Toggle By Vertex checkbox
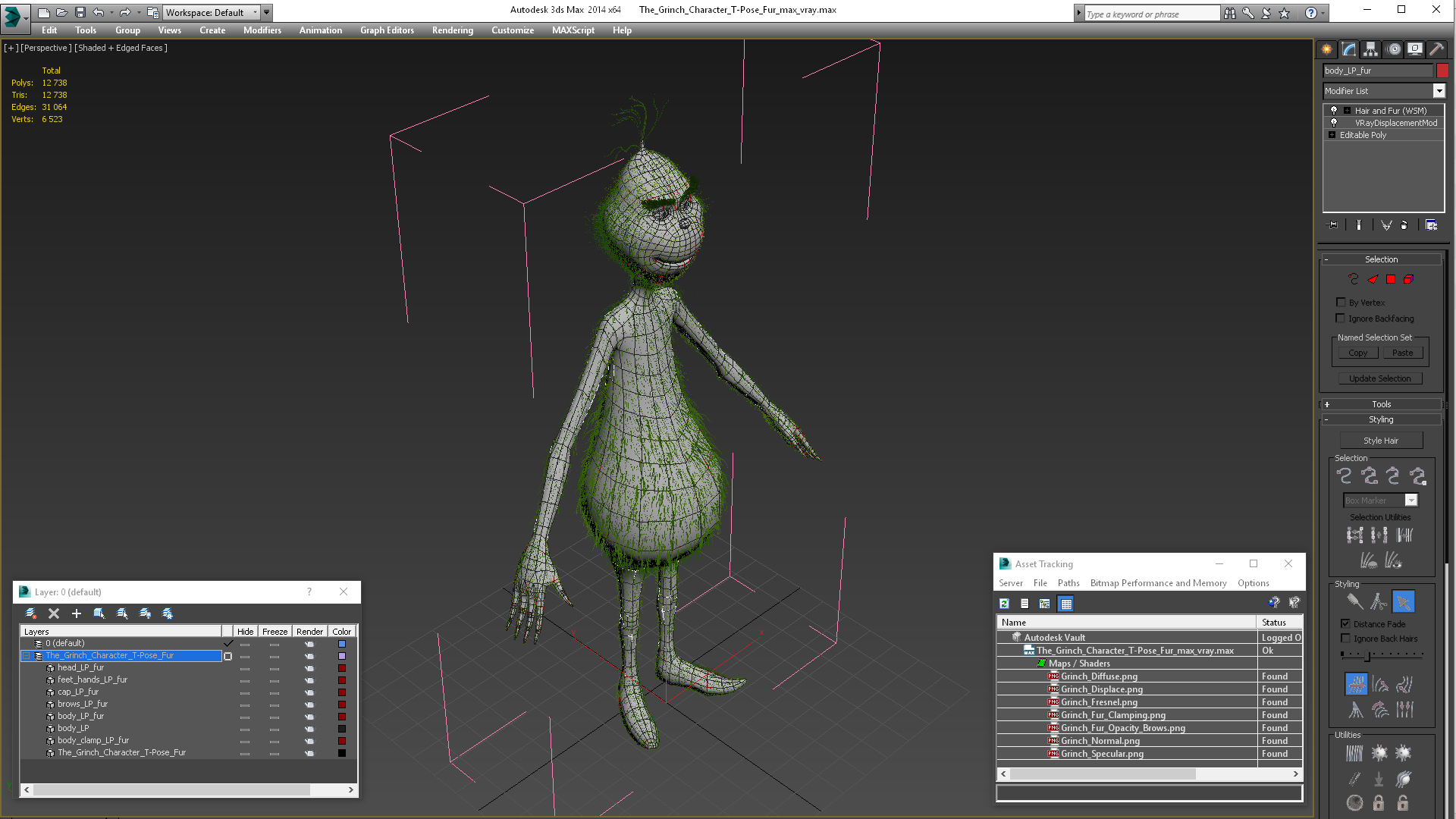Viewport: 1456px width, 819px height. click(x=1341, y=302)
